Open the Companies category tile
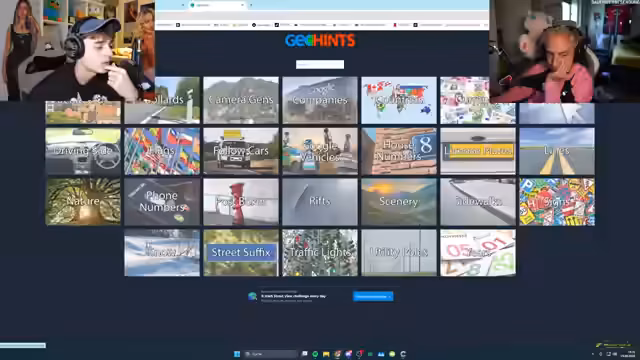Viewport: 640px width, 360px height. coord(320,100)
